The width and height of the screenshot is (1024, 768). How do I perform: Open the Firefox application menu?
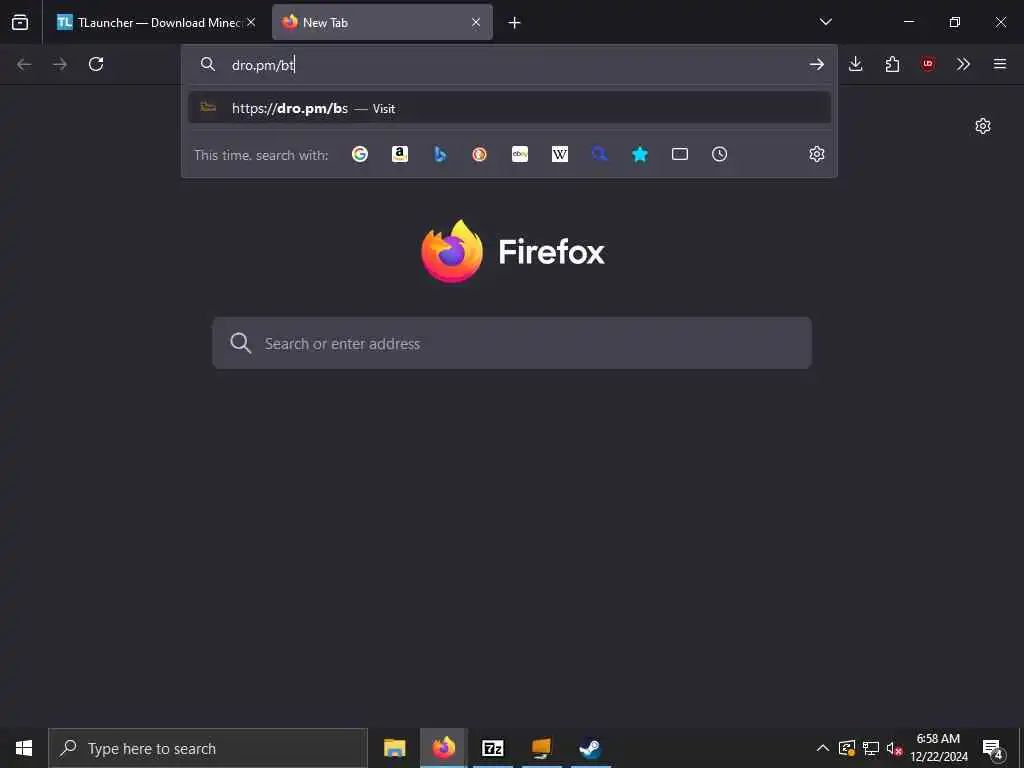[1000, 64]
